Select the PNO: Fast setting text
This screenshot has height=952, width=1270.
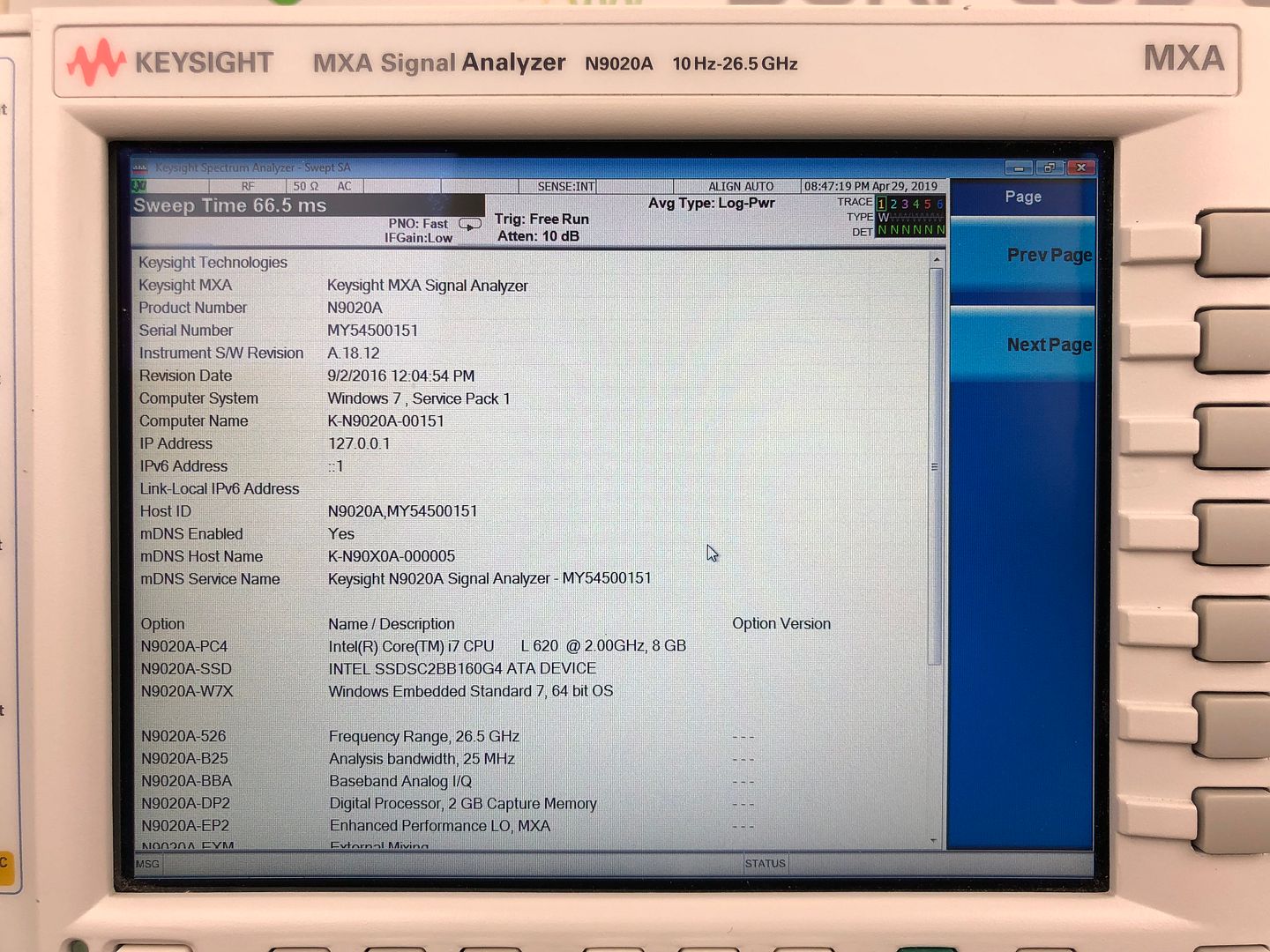[418, 224]
